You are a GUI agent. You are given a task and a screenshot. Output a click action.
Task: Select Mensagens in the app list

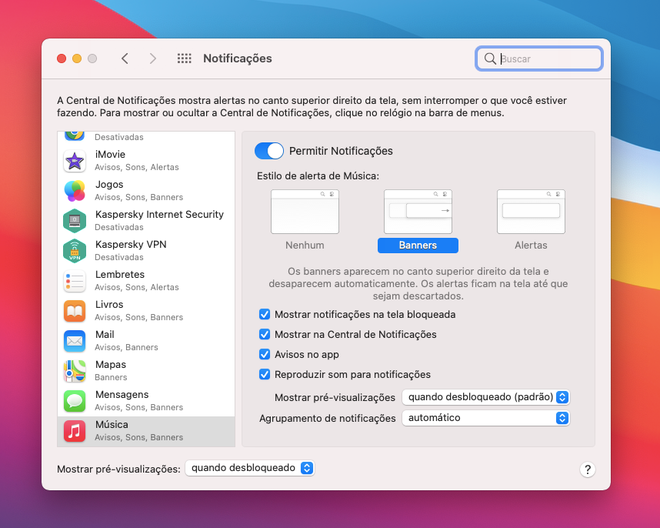pyautogui.click(x=146, y=401)
